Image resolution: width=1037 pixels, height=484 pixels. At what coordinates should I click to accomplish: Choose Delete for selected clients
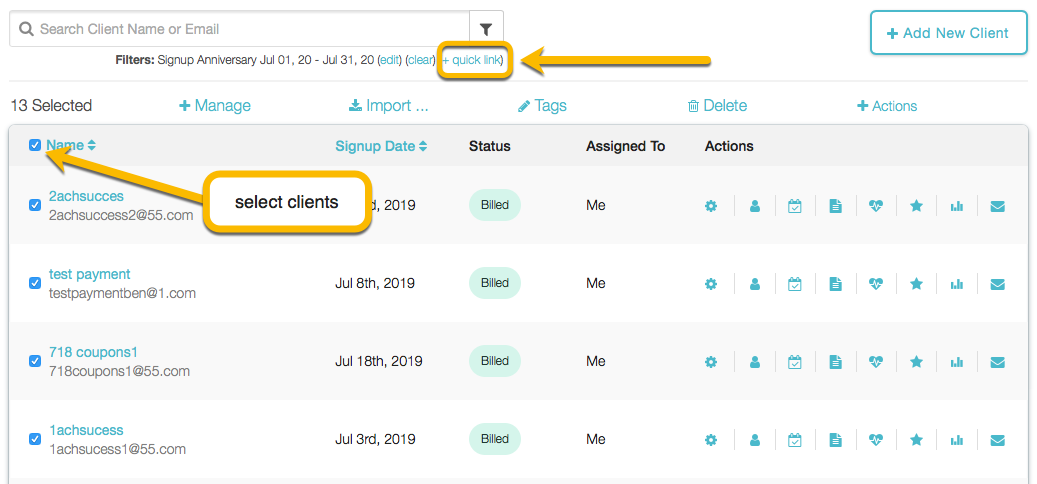(717, 106)
